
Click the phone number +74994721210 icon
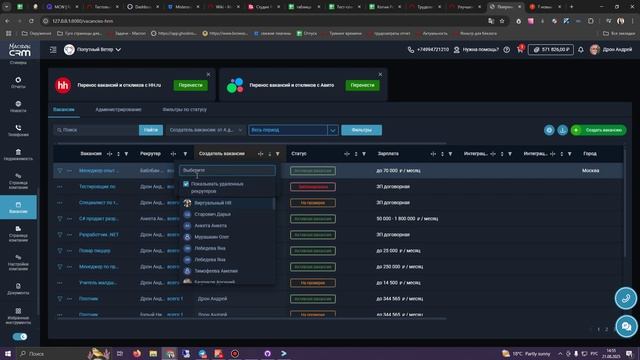411,49
